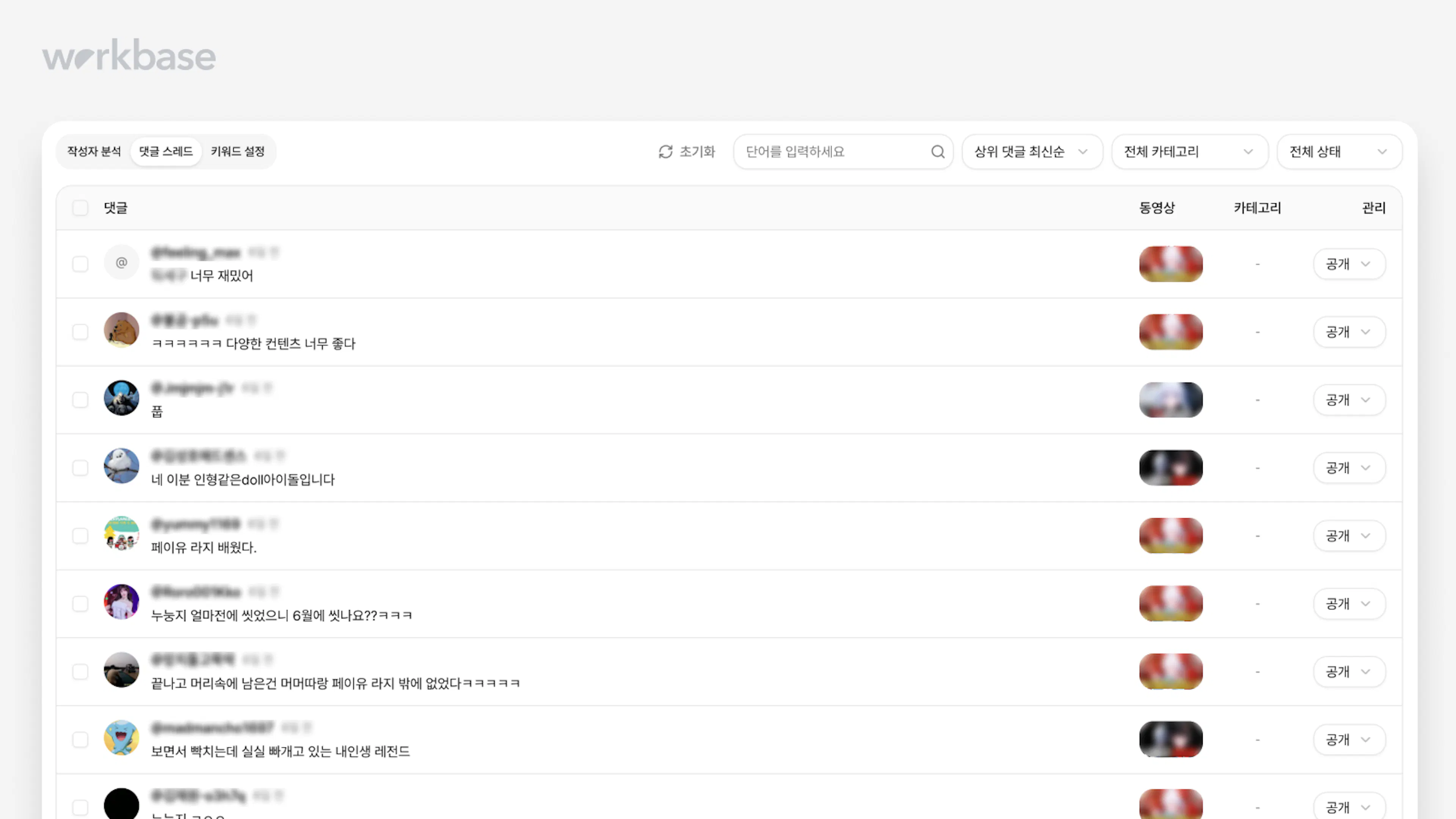Viewport: 1456px width, 819px height.
Task: Select checkbox for '페이유 라지 배웠다.' comment
Action: pyautogui.click(x=80, y=536)
